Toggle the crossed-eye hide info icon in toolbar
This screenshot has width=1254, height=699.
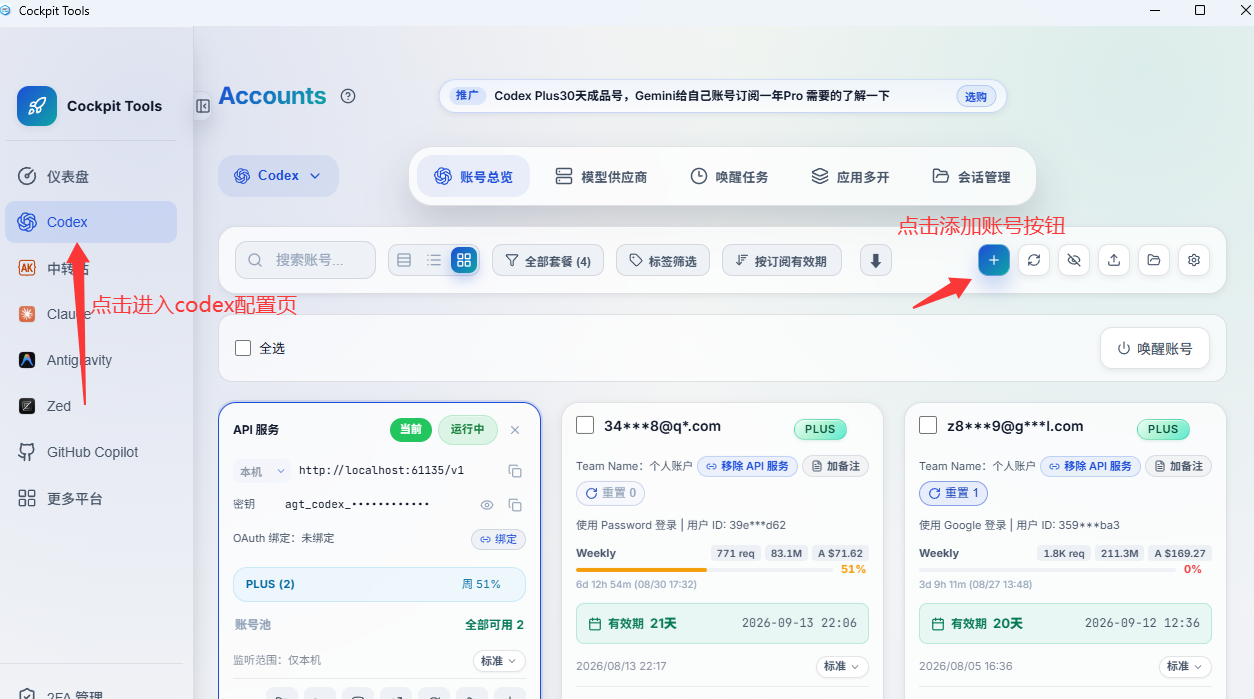[1074, 260]
